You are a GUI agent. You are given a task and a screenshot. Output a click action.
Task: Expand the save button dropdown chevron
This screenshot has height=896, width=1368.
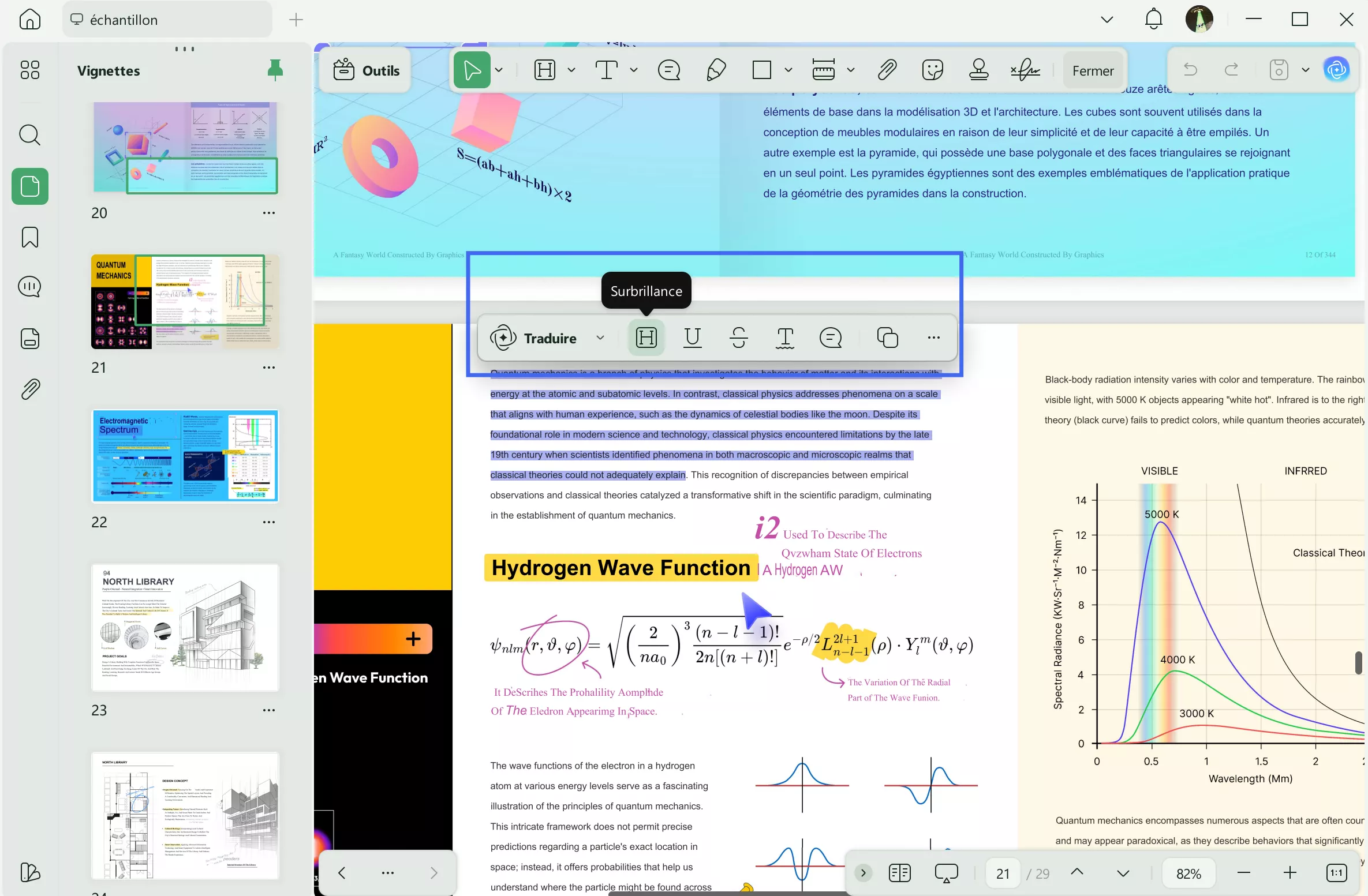click(x=1306, y=69)
